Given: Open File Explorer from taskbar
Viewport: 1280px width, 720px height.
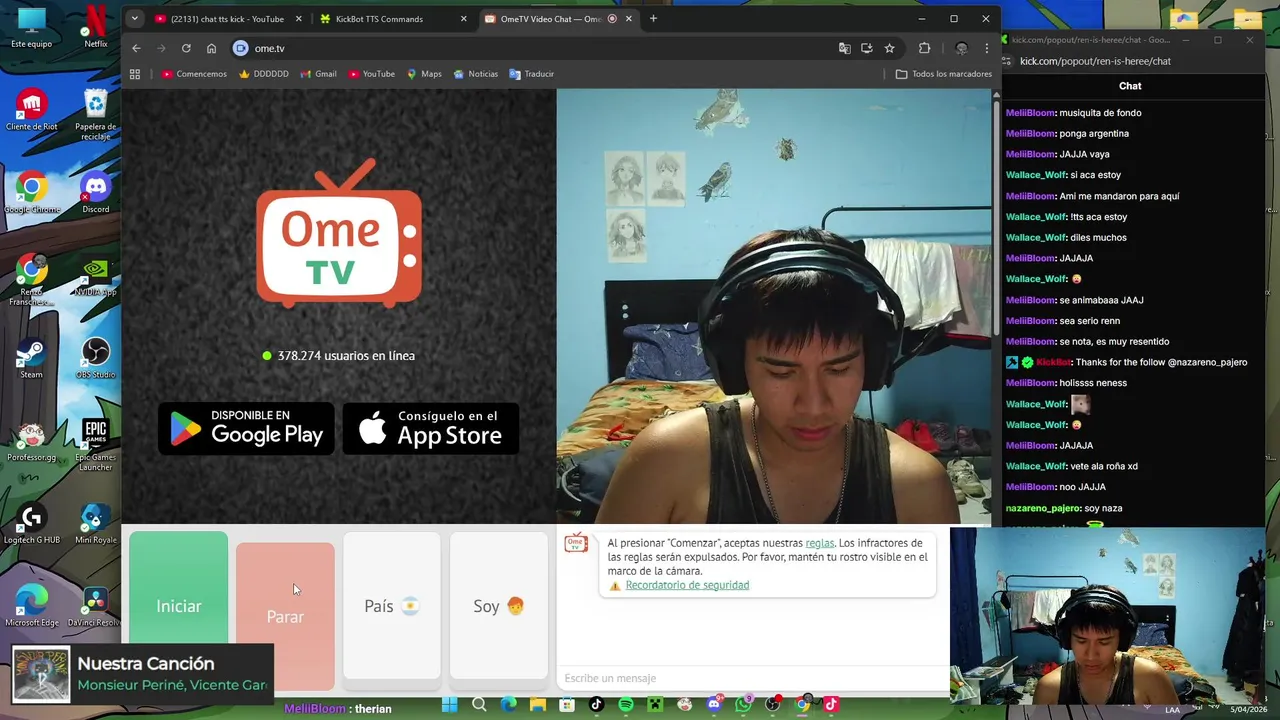Looking at the screenshot, I should pos(538,704).
